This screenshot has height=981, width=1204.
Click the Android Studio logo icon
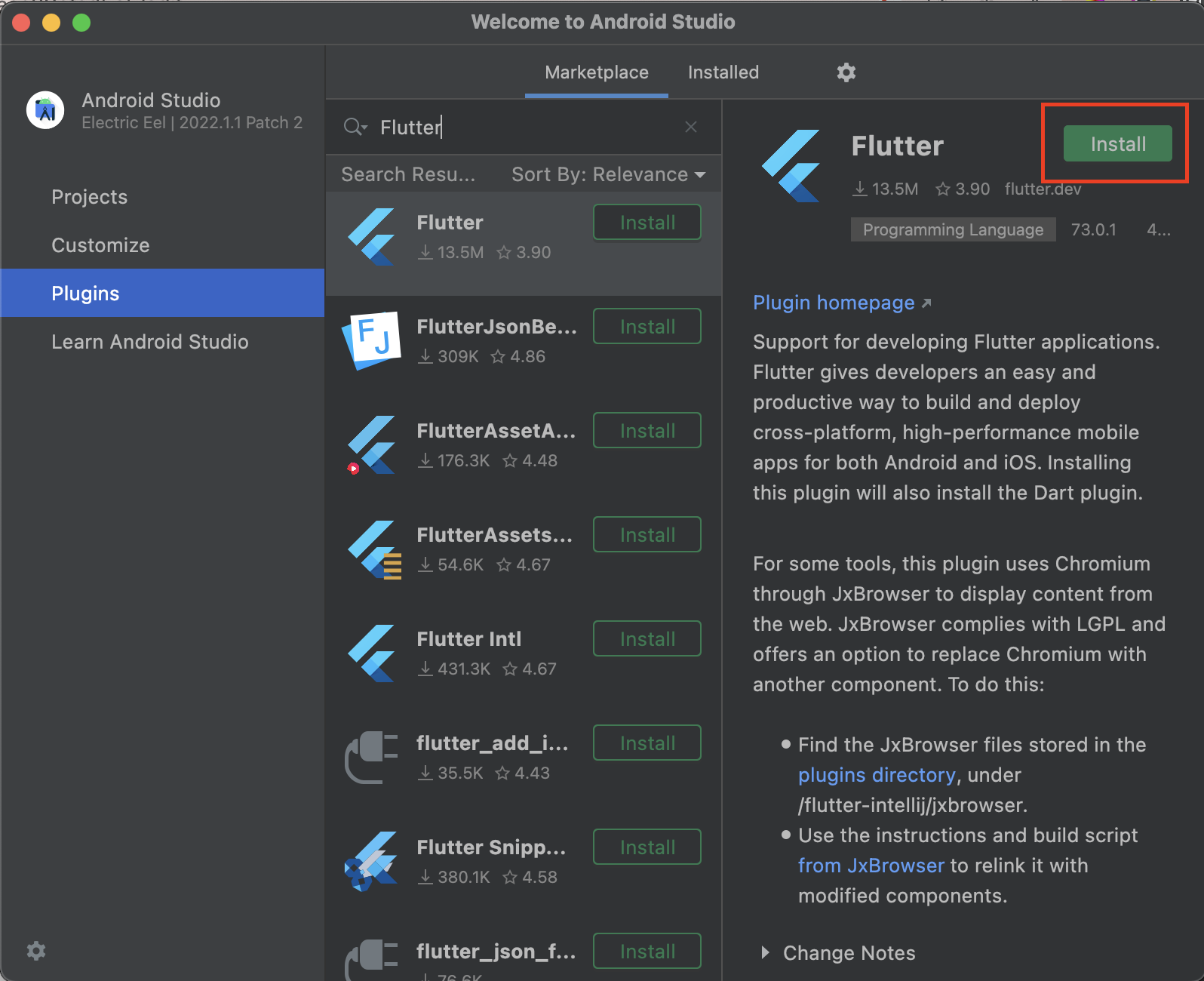pyautogui.click(x=45, y=111)
